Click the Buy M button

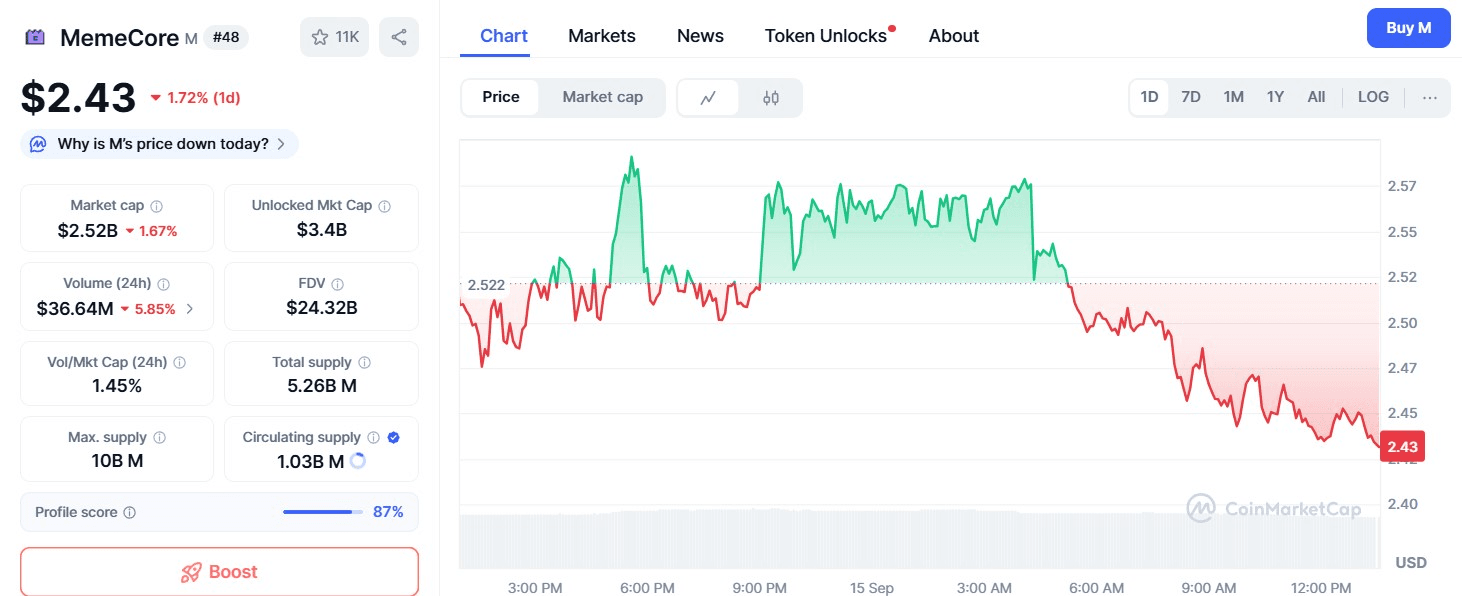tap(1408, 28)
